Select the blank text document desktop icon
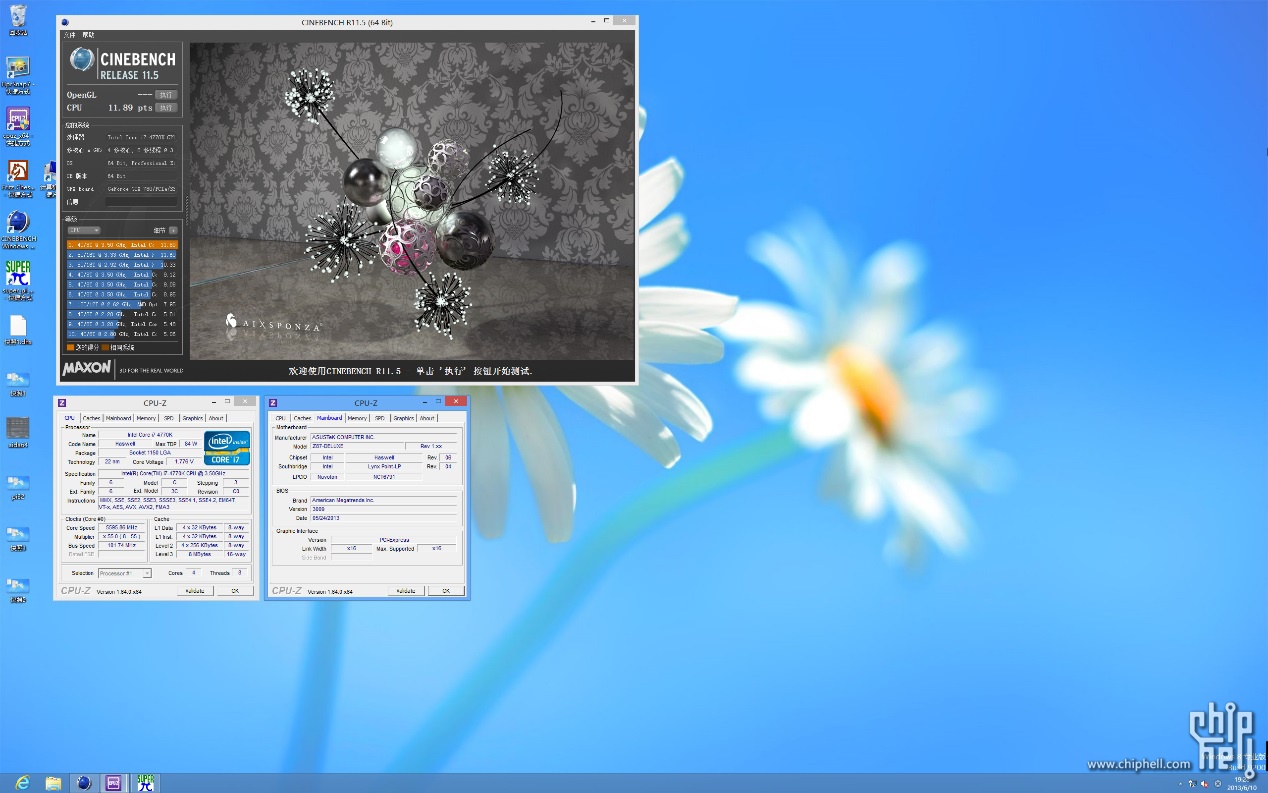This screenshot has width=1268, height=793. 17,329
